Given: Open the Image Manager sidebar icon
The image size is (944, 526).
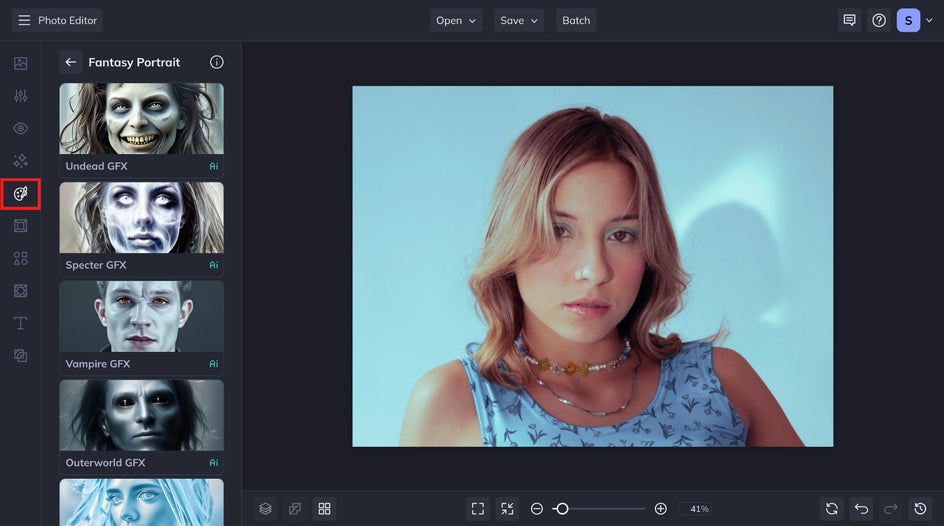Looking at the screenshot, I should (20, 63).
